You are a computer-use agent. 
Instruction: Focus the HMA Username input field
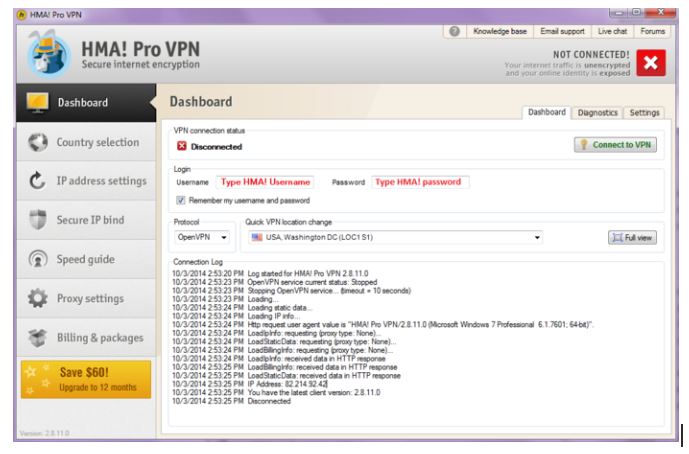pos(265,182)
